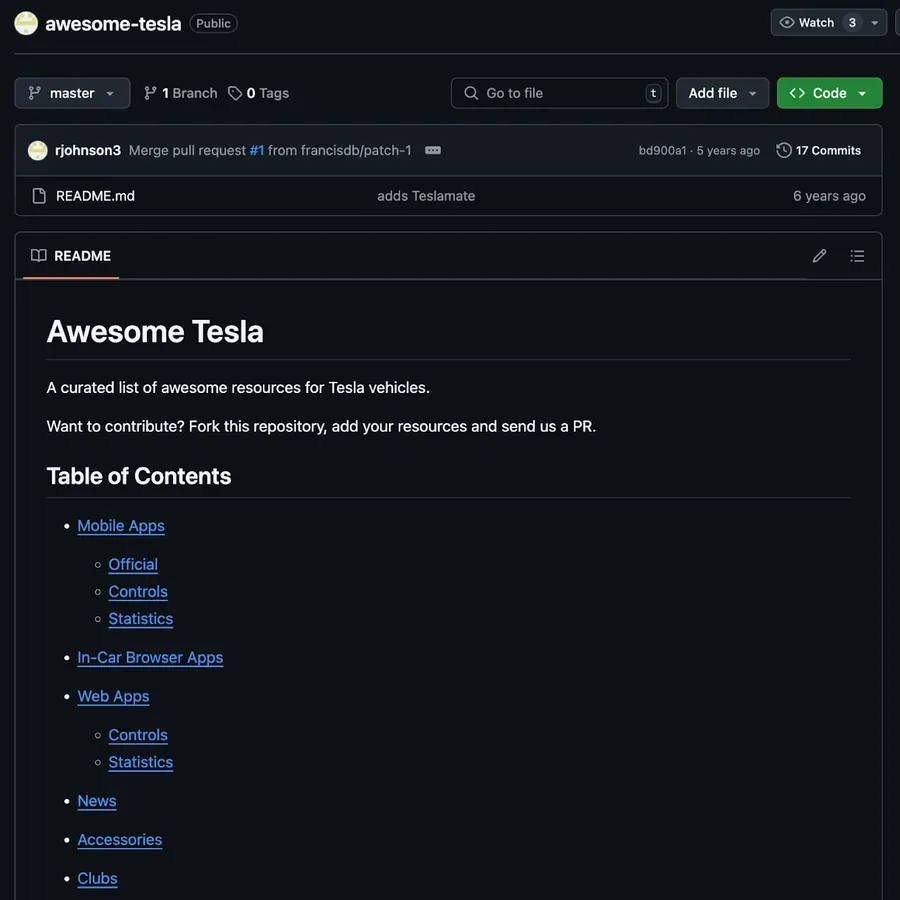Open the awesome-tesla repository title link
This screenshot has height=900, width=900.
pos(113,24)
